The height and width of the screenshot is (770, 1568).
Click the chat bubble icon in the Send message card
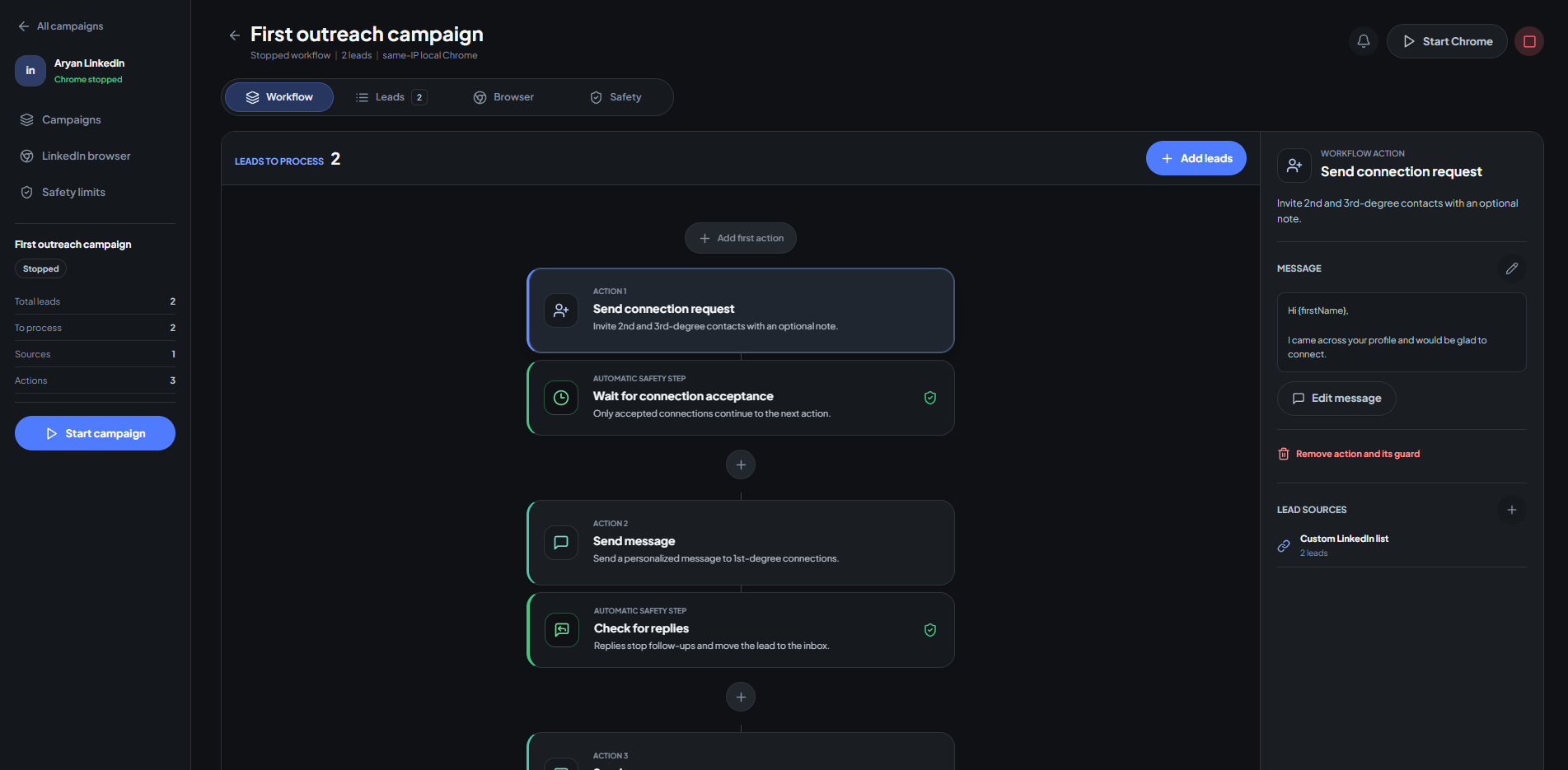[561, 543]
